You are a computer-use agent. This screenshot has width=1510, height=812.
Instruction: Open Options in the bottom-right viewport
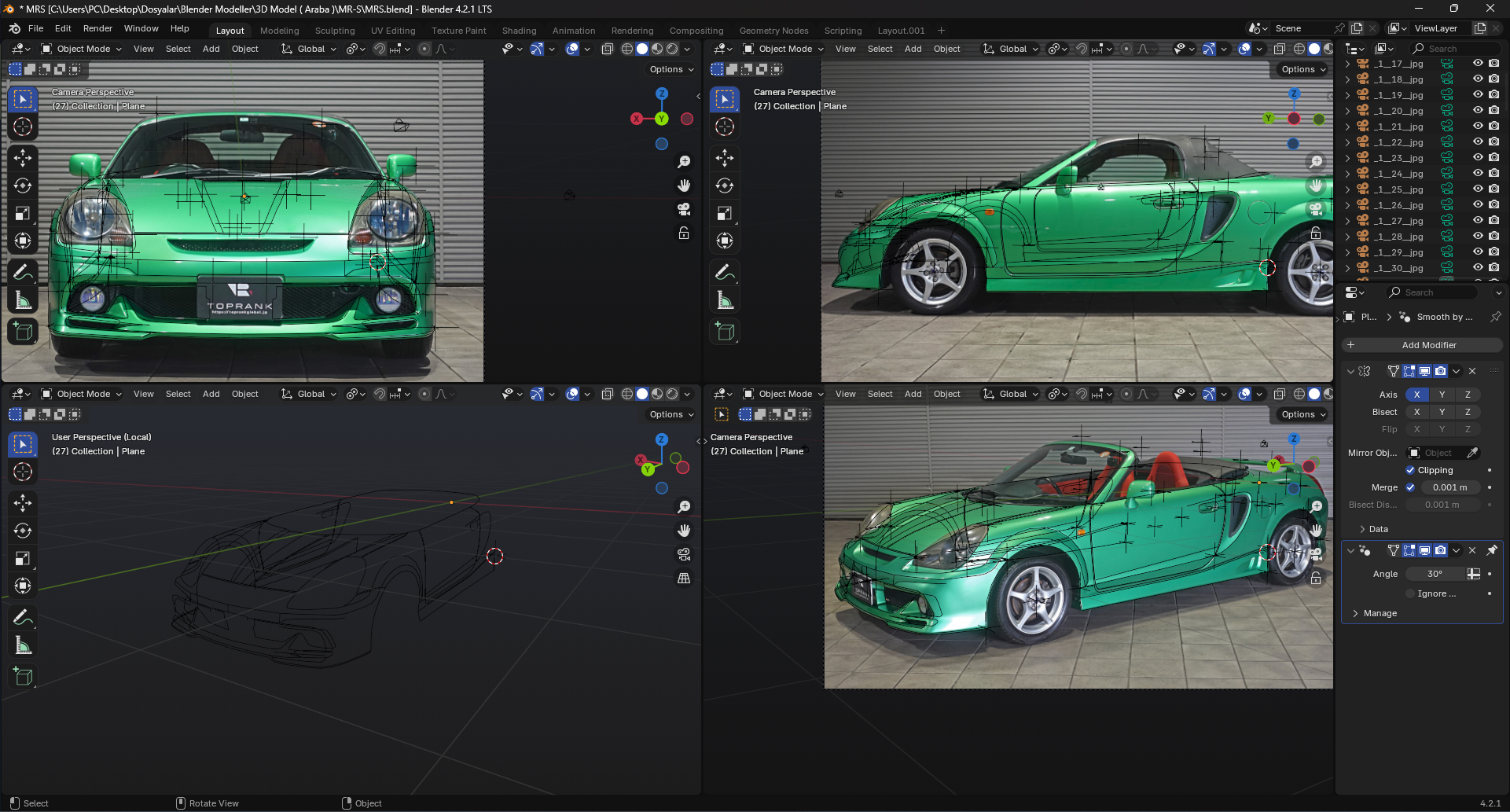1302,414
